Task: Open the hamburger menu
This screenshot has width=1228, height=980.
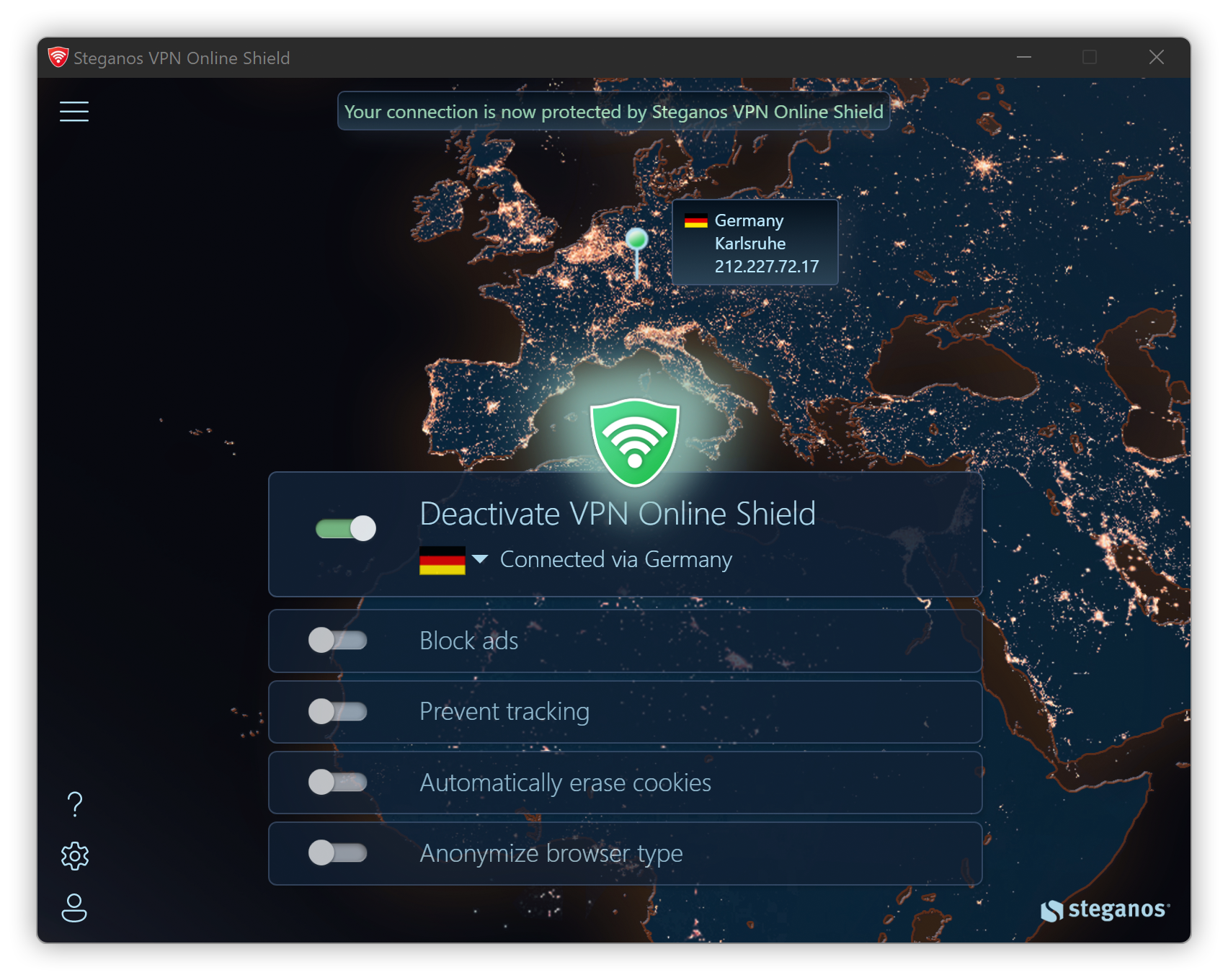Action: point(74,112)
